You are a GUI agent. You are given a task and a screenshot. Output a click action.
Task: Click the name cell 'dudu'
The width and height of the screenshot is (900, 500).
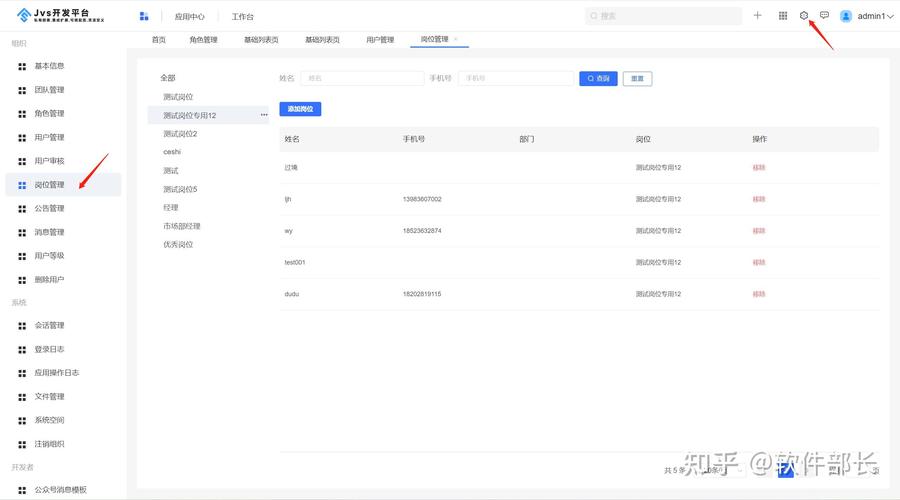coord(292,294)
